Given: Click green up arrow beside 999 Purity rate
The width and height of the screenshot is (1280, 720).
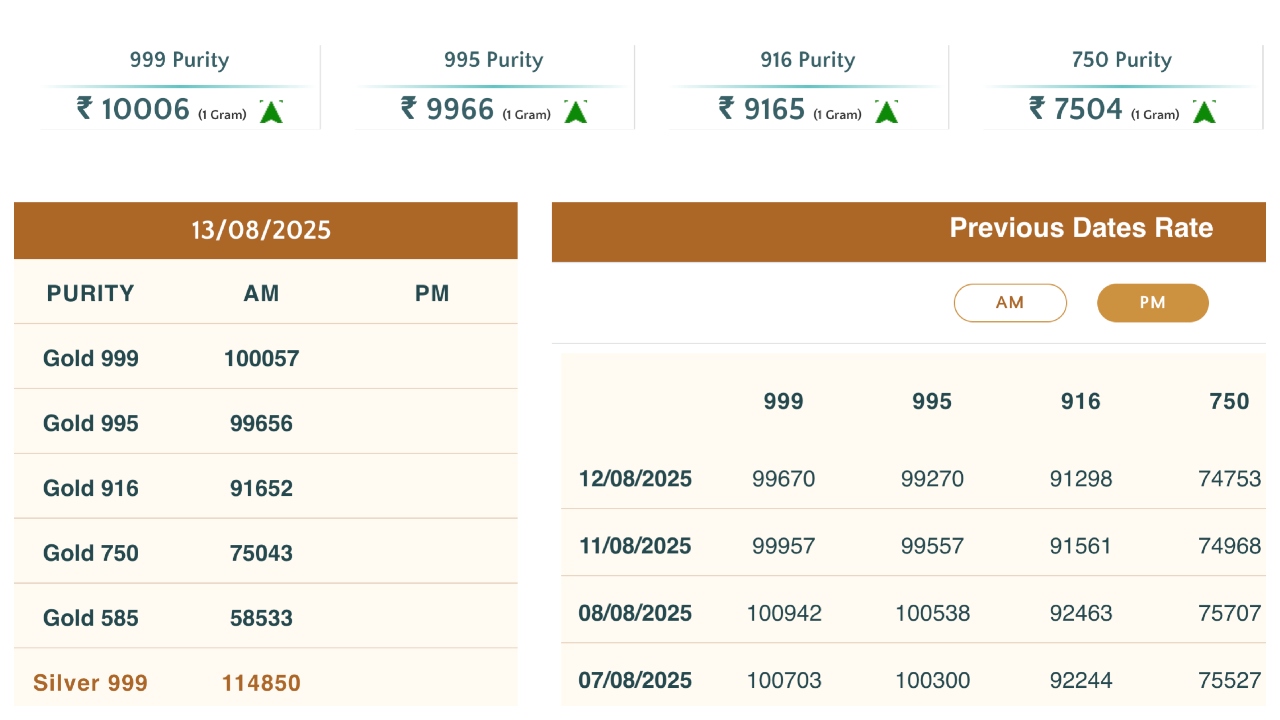Looking at the screenshot, I should click(x=271, y=111).
